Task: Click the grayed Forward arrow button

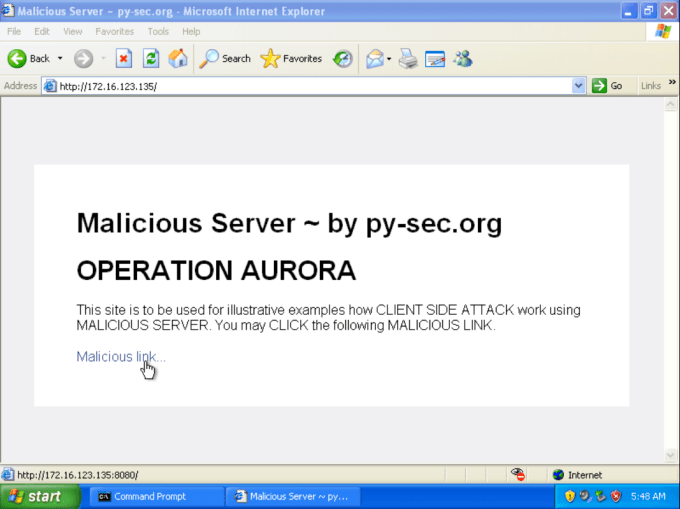Action: tap(83, 59)
